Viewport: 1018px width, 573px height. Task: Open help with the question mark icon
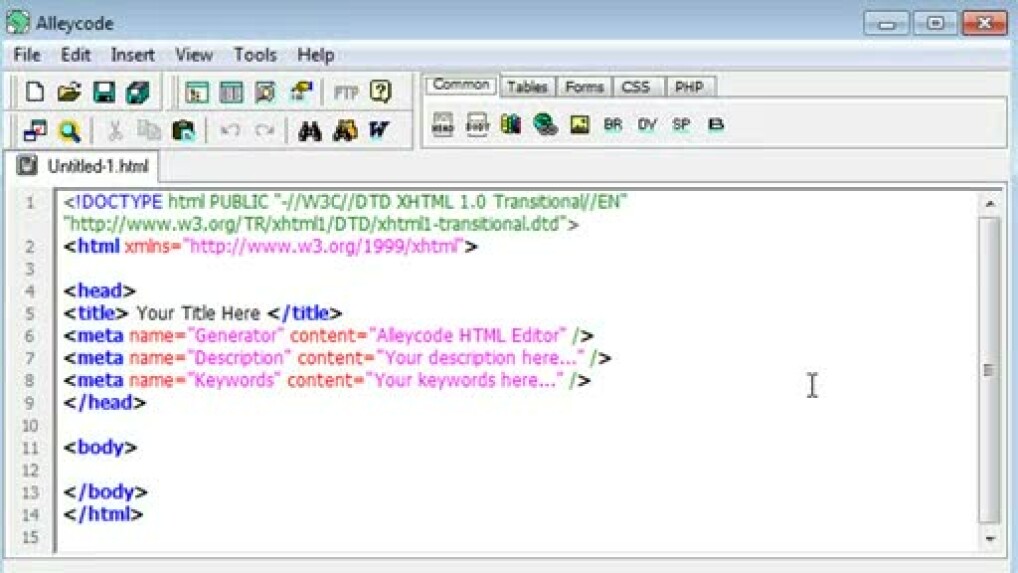coord(380,92)
